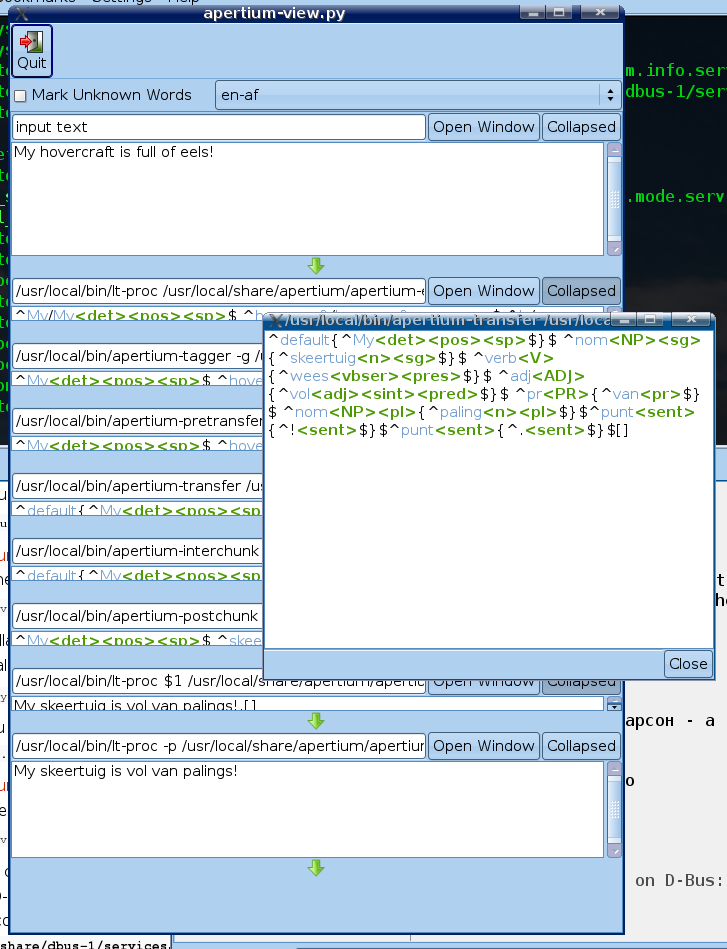Screen dimensions: 727x949
Task: Click the lt-proc -p command field
Action: (x=219, y=746)
